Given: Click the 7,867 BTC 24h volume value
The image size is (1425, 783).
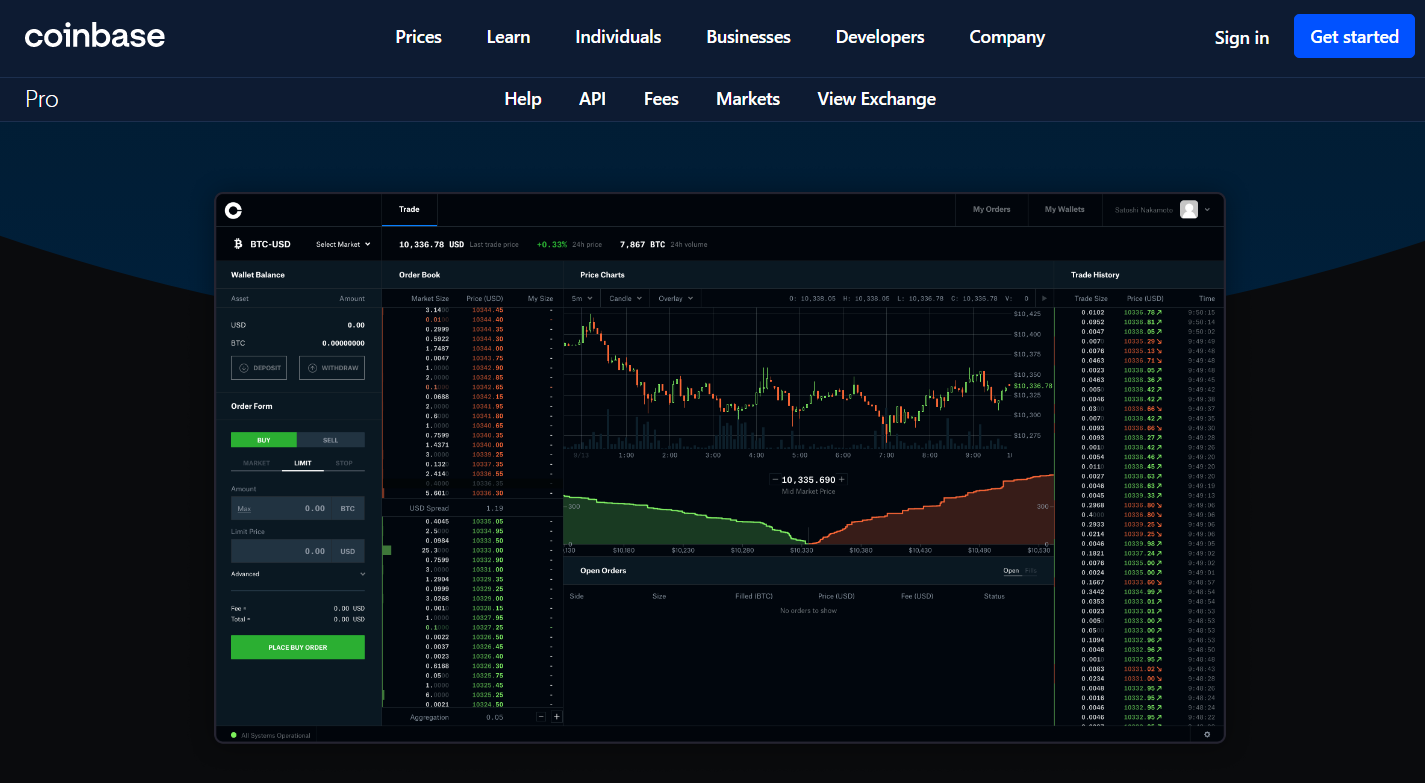Looking at the screenshot, I should [643, 244].
